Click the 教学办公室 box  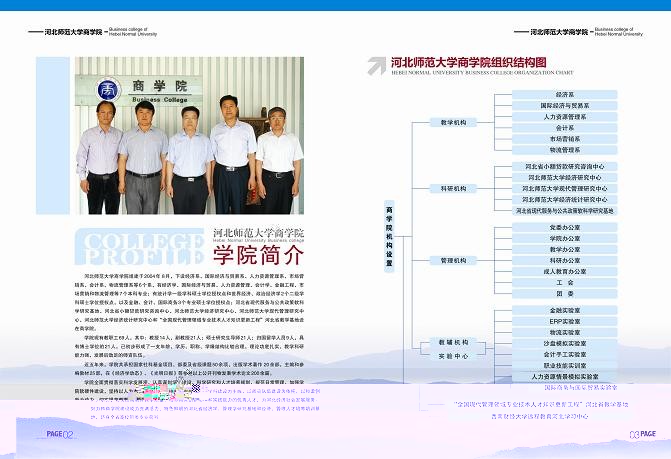point(564,249)
